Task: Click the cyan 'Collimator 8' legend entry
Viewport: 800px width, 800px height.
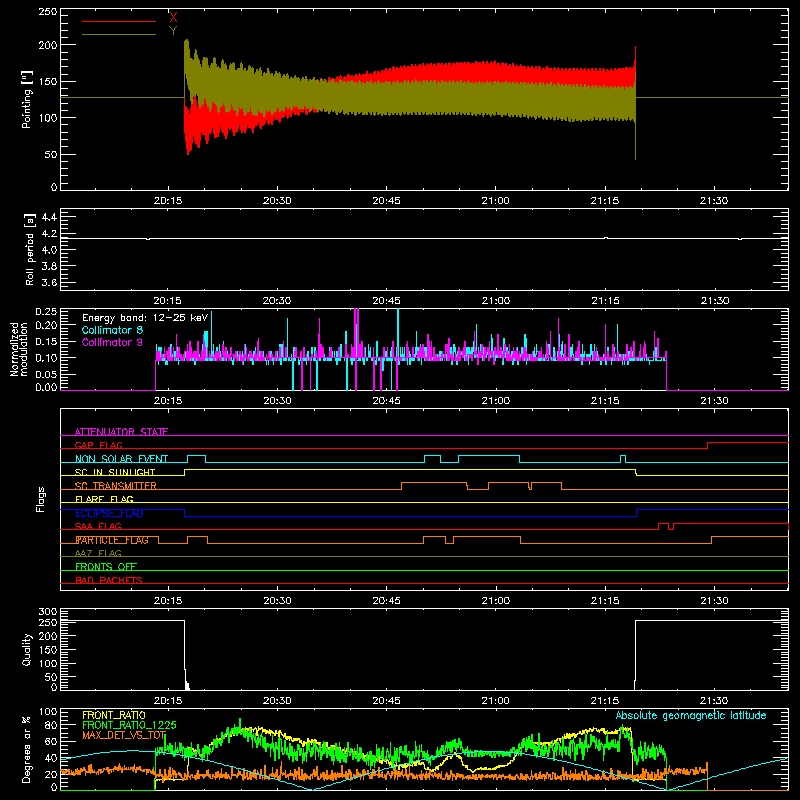Action: coord(112,330)
